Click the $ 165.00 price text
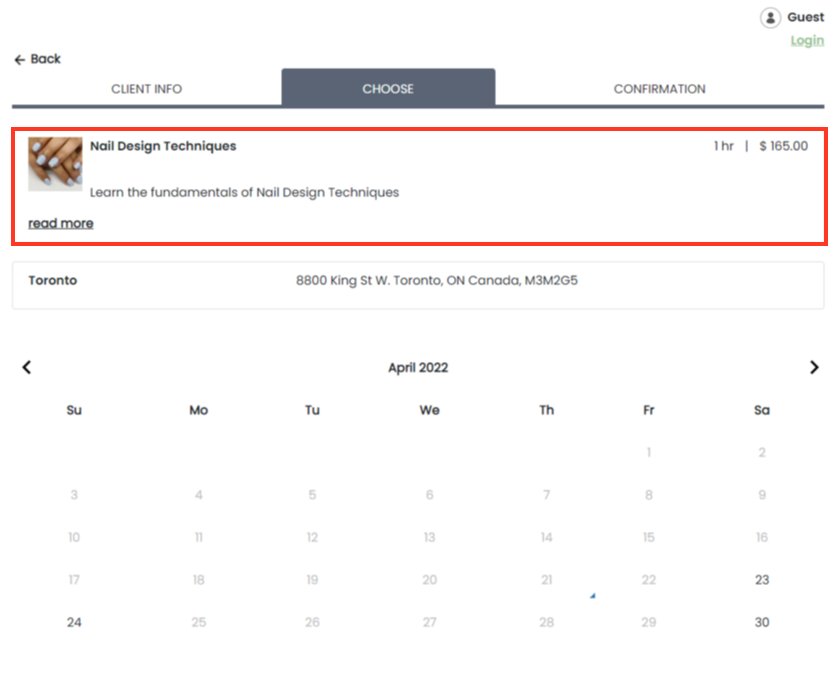The image size is (837, 691). tap(783, 146)
